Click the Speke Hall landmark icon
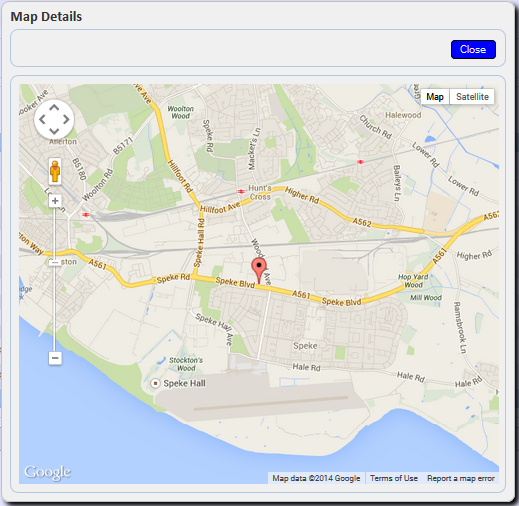This screenshot has height=506, width=519. pos(155,383)
